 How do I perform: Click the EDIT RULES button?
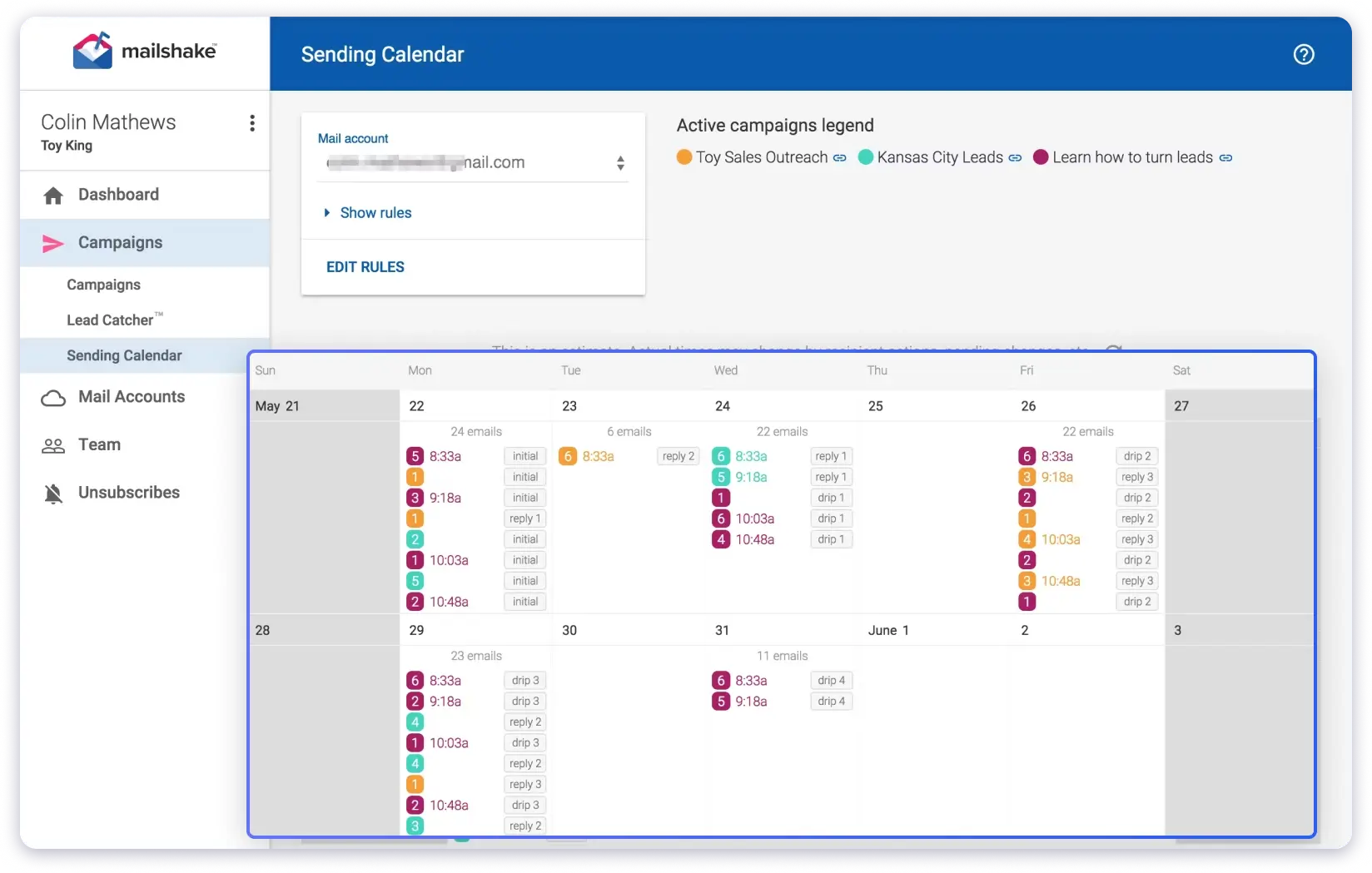[x=365, y=267]
